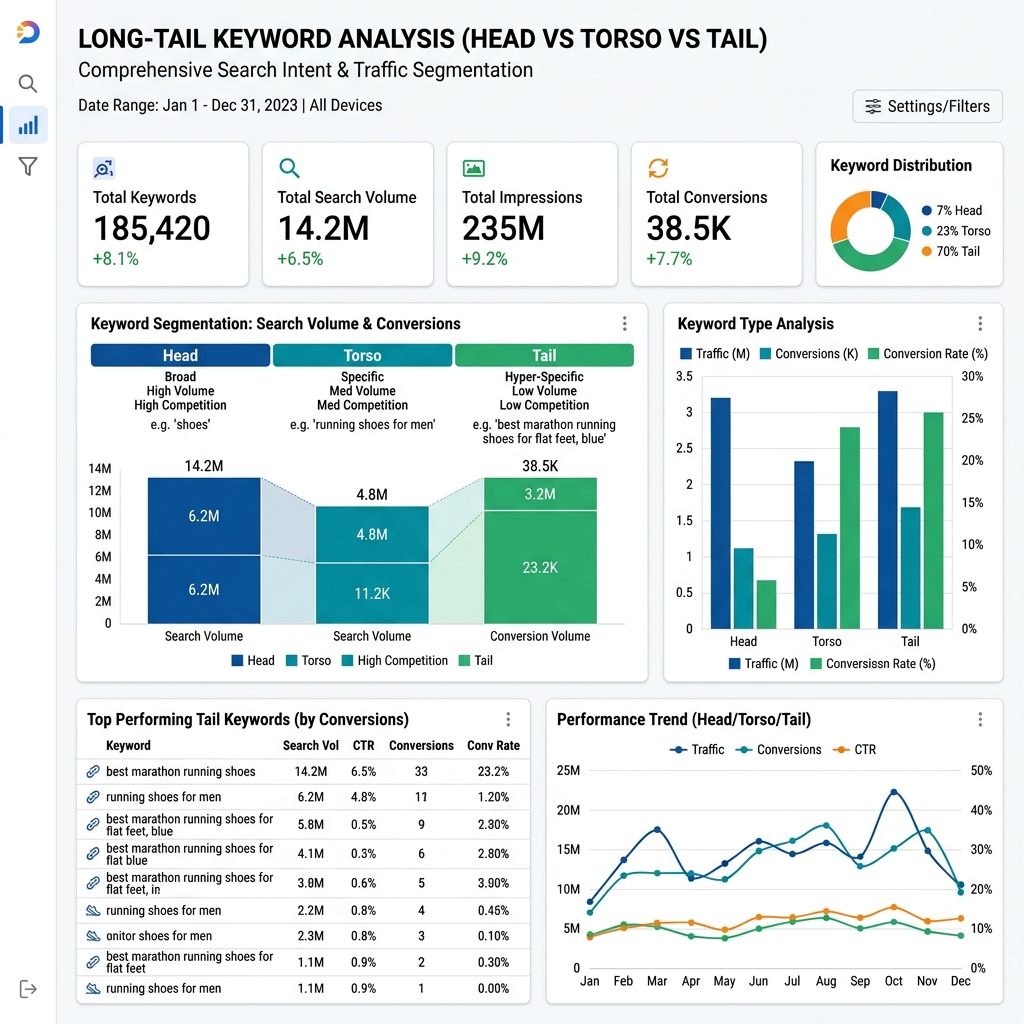Click the Total Impressions image icon
The width and height of the screenshot is (1024, 1024).
point(473,168)
